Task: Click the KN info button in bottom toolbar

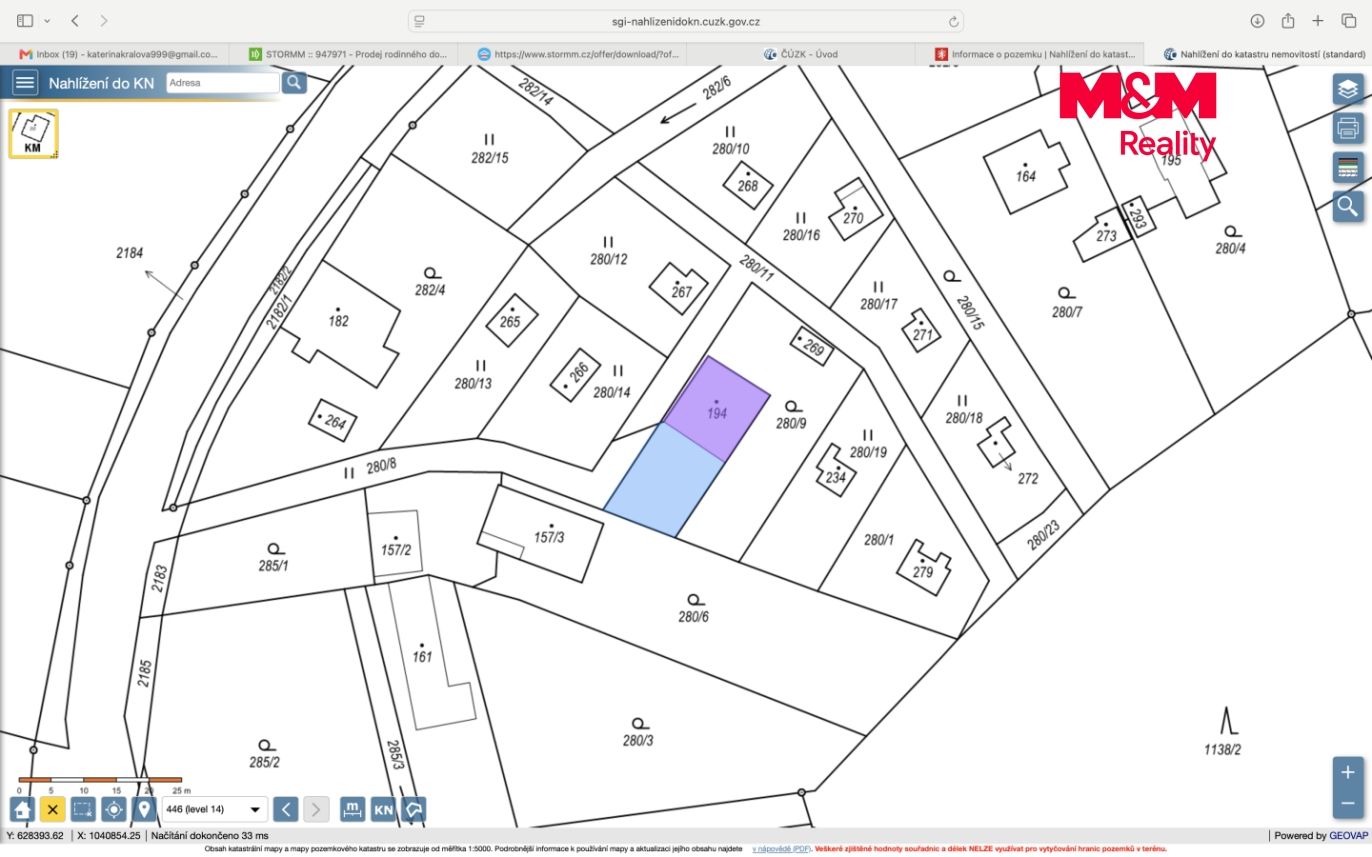Action: tap(383, 809)
